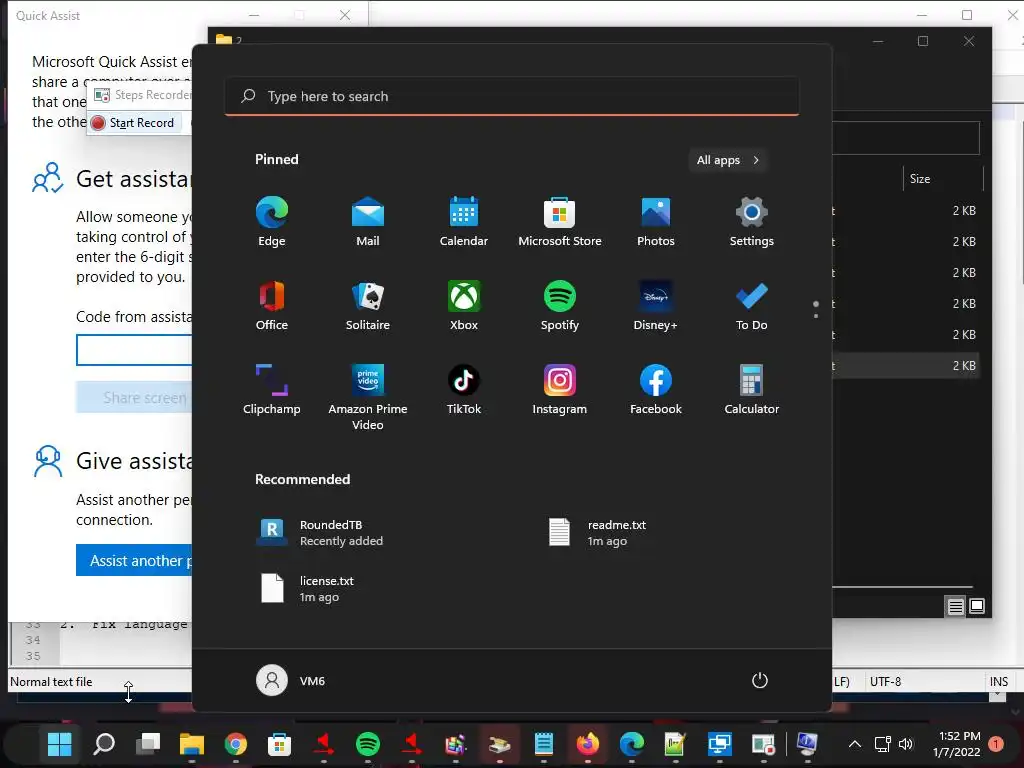Open the clock showing 1:52 PM
The image size is (1024, 768).
click(957, 744)
